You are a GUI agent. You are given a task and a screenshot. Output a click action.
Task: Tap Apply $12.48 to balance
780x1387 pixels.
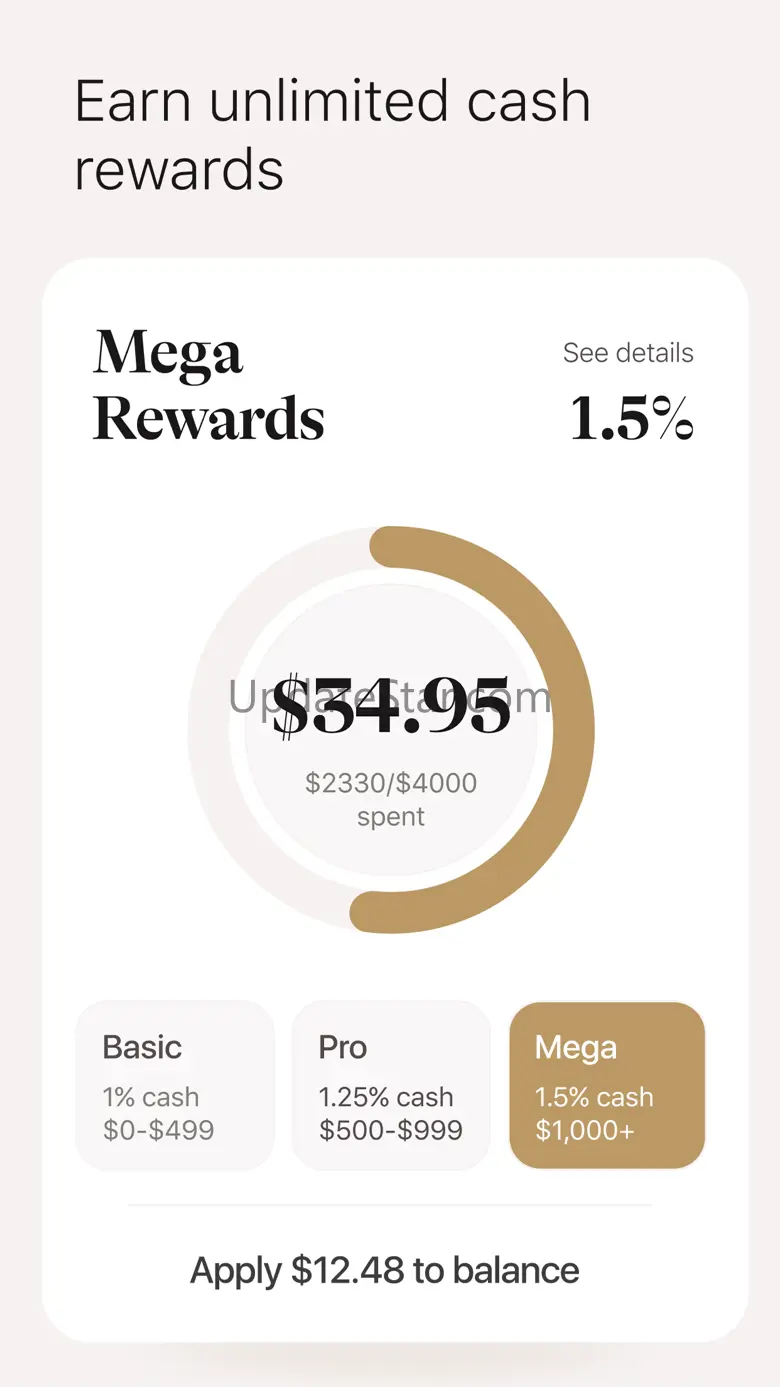(x=385, y=1270)
